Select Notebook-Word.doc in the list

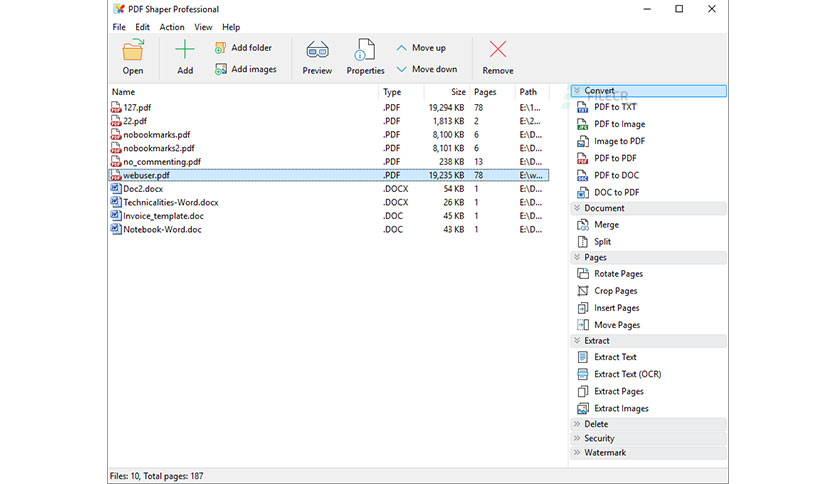(x=329, y=230)
